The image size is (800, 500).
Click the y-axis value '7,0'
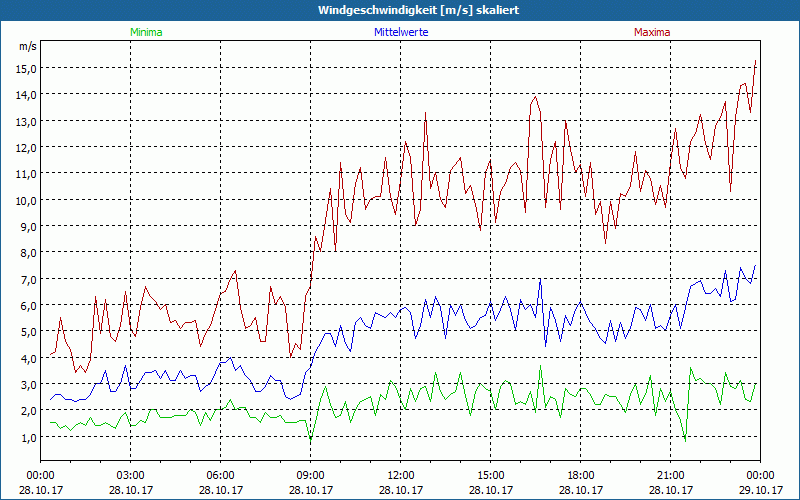[28, 279]
